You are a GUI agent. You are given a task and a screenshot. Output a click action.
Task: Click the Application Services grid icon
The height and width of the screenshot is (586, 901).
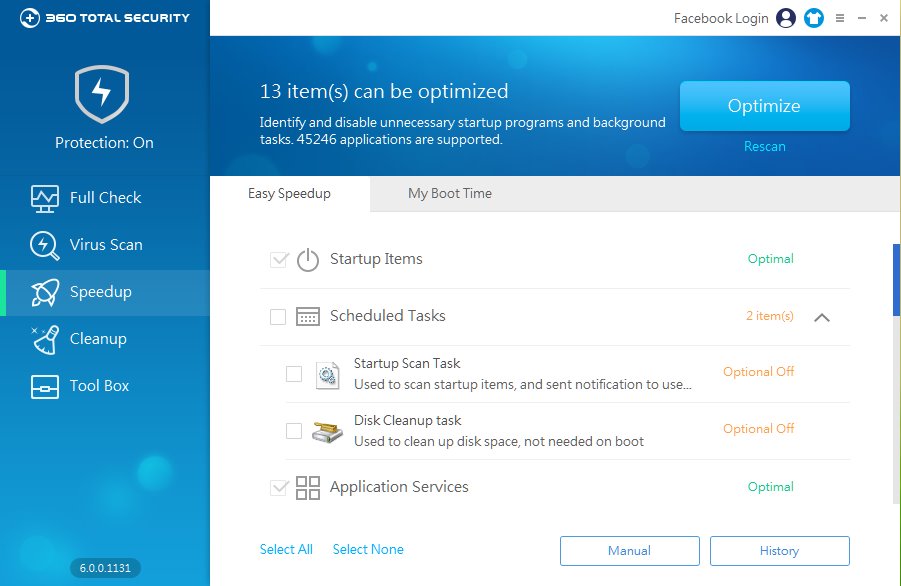(308, 488)
